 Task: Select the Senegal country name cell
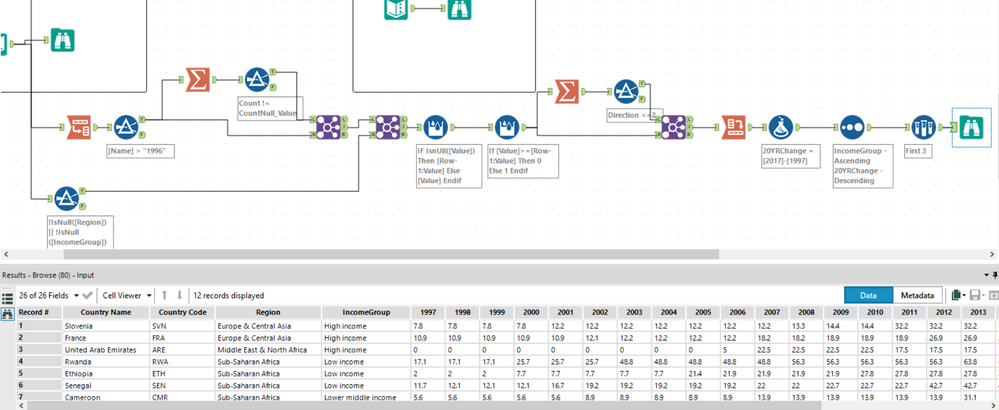[106, 385]
